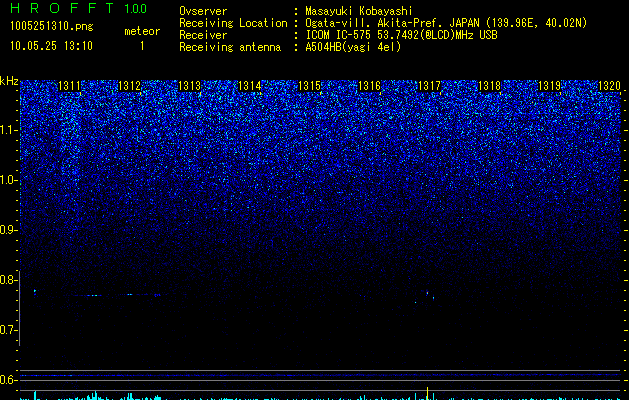Click the 0.8 kHz axis label
The width and height of the screenshot is (629, 400).
click(x=7, y=280)
